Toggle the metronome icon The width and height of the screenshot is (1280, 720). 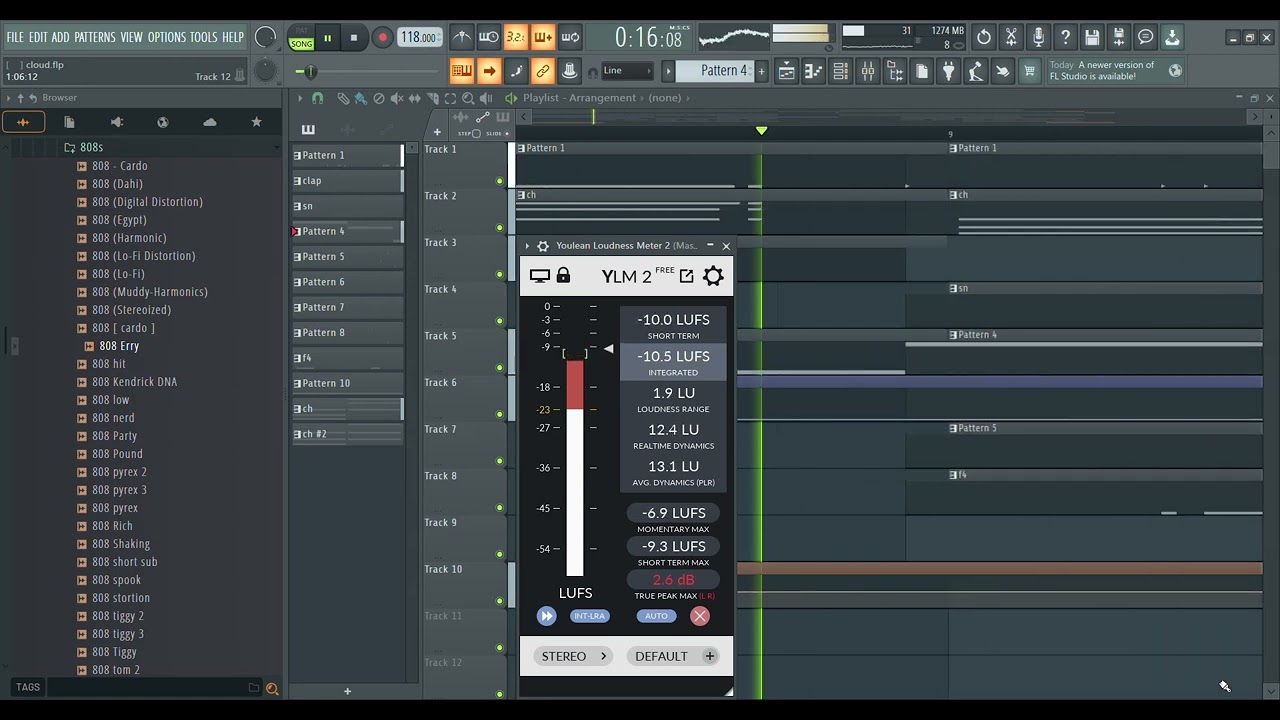coord(461,37)
